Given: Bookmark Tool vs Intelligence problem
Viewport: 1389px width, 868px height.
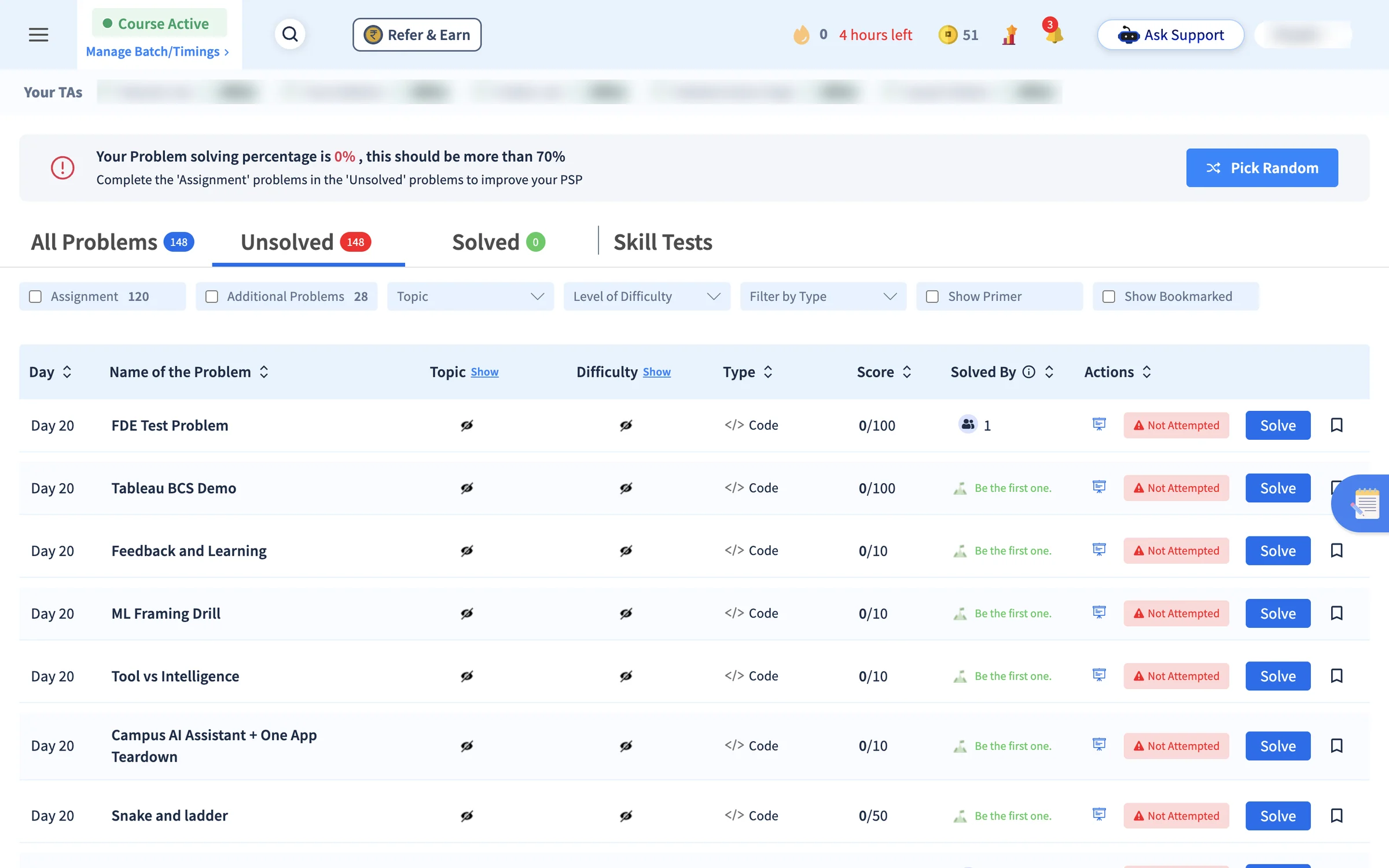Looking at the screenshot, I should (x=1336, y=675).
